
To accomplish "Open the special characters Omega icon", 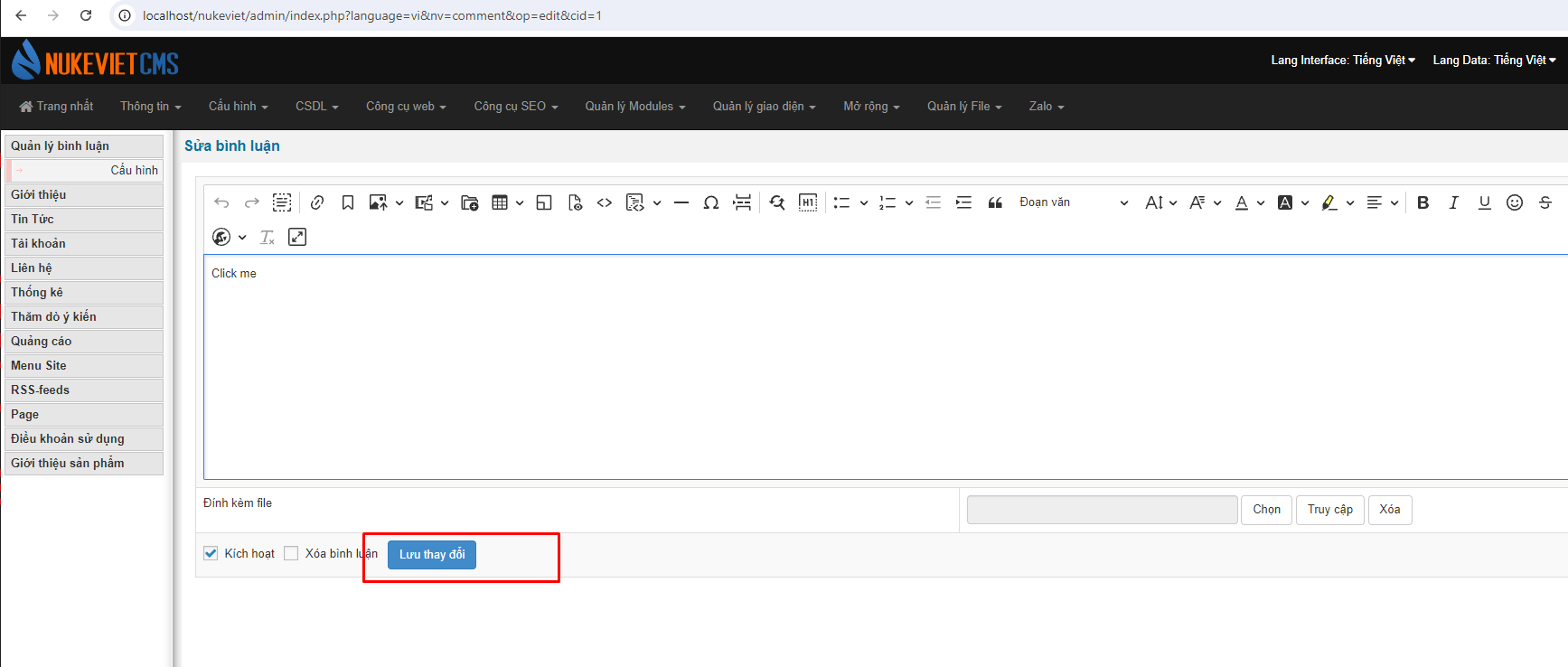I will (x=711, y=202).
